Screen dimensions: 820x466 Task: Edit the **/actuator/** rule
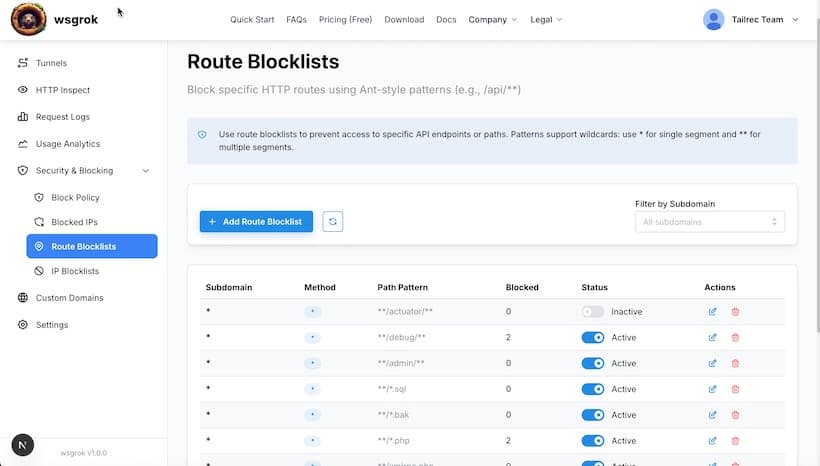(712, 312)
